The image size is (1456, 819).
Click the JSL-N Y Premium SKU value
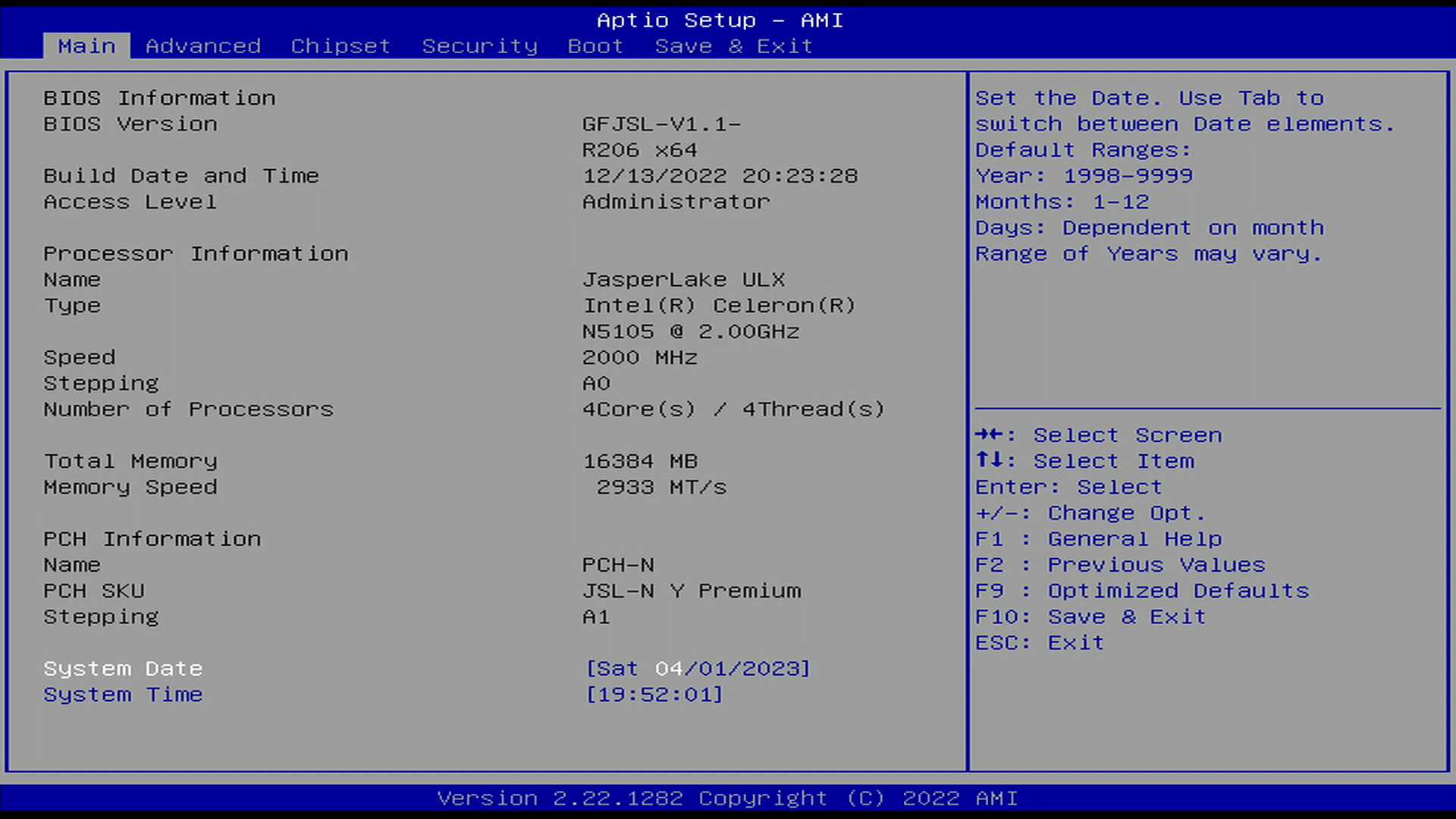coord(691,591)
